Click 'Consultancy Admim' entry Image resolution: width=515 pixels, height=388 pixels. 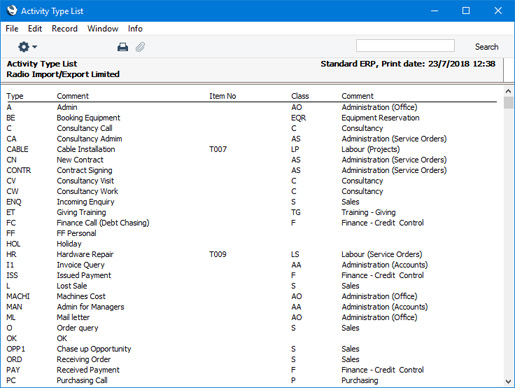[x=89, y=139]
